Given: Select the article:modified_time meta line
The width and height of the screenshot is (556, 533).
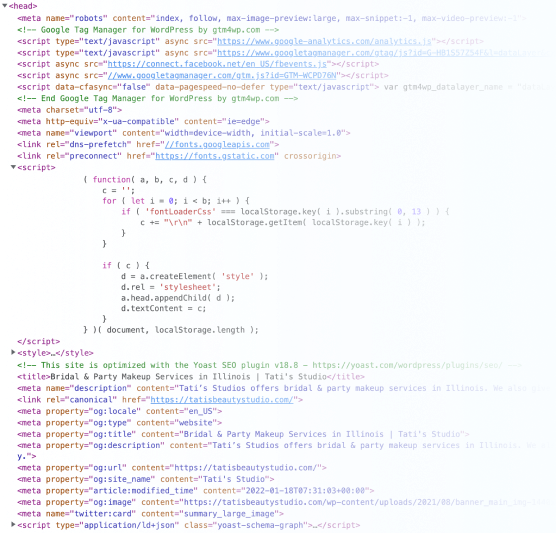Looking at the screenshot, I should (x=195, y=491).
